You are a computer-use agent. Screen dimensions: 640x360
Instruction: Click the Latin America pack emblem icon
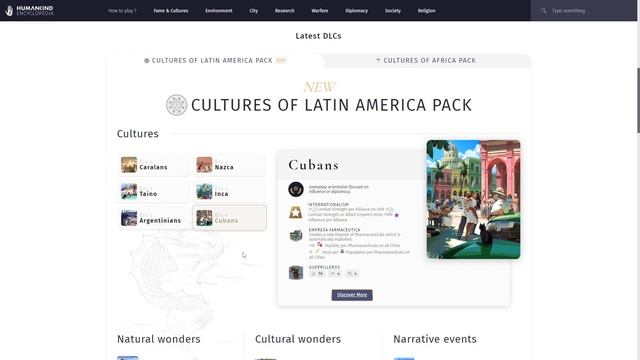(x=176, y=105)
